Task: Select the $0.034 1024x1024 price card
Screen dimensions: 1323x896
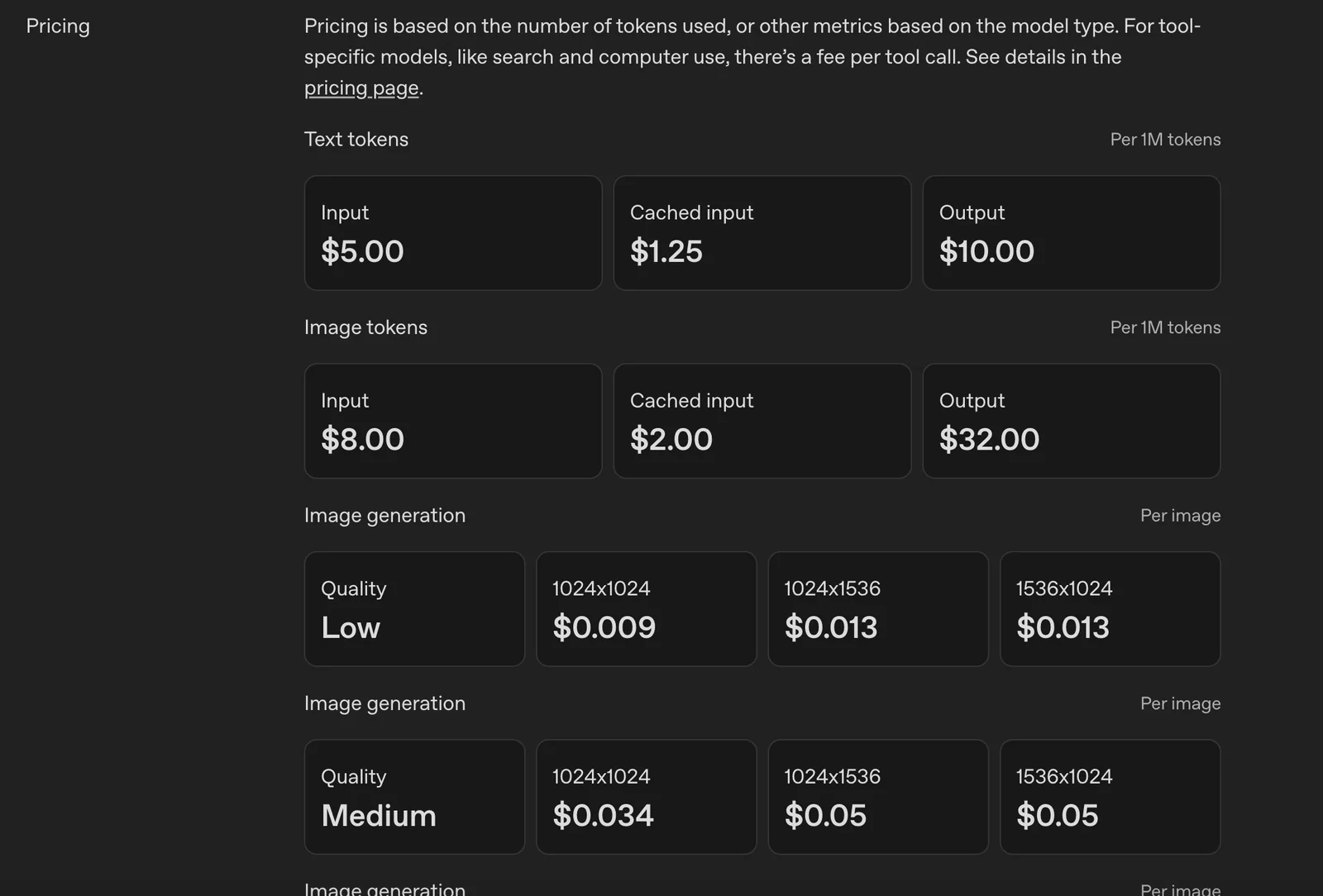Action: click(x=646, y=797)
